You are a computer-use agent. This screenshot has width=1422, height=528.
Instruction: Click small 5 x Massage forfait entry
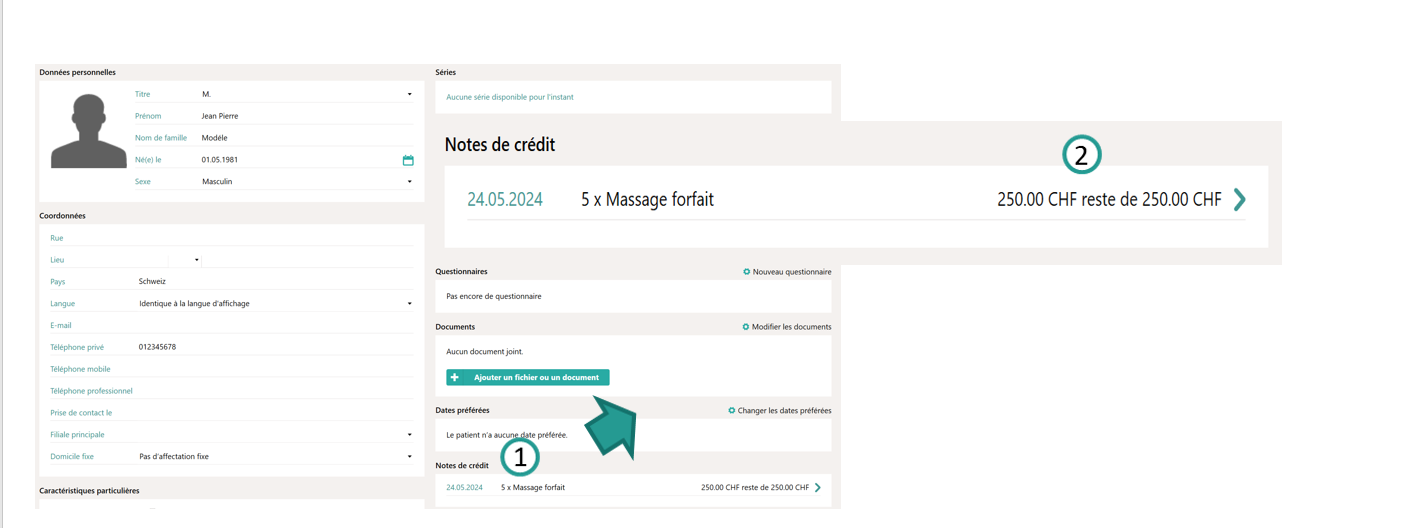click(x=533, y=488)
